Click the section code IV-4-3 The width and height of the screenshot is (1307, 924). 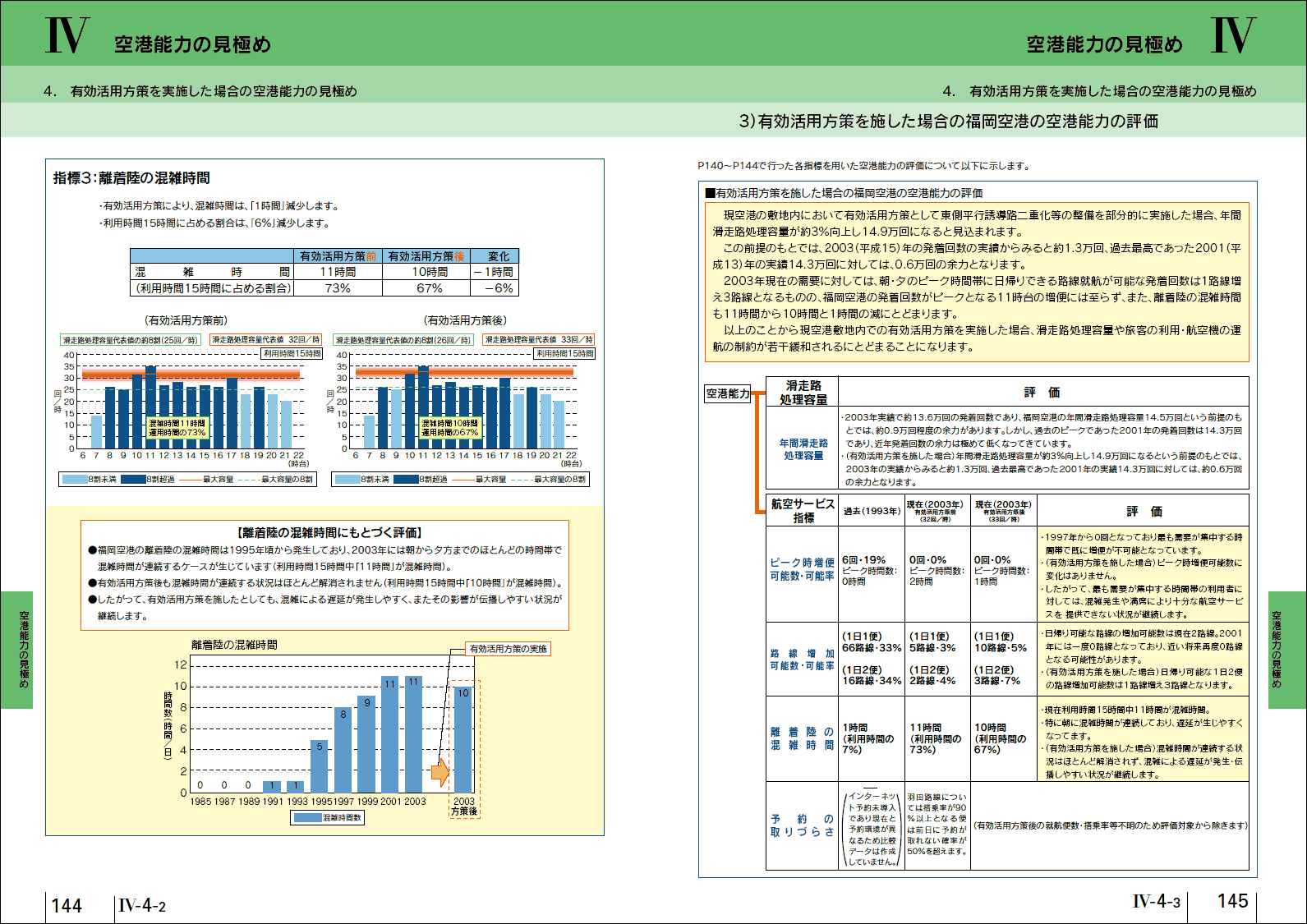(x=1157, y=901)
